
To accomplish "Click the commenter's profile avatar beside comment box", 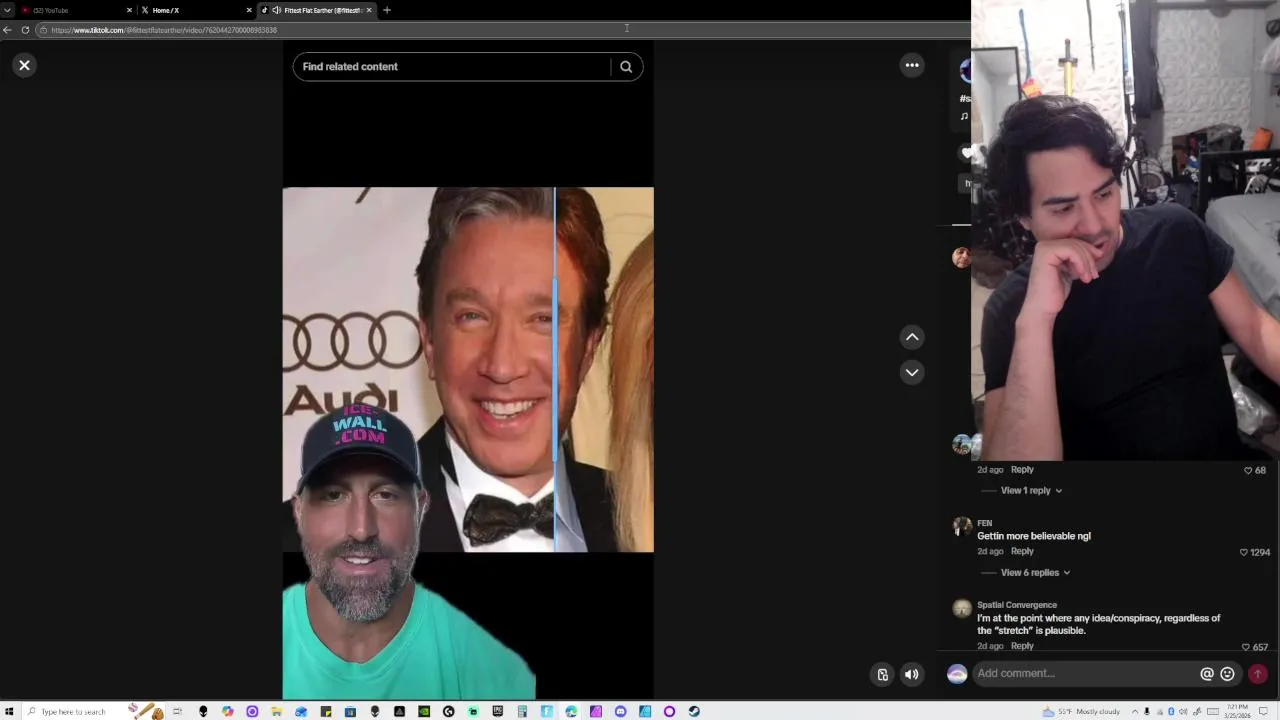I will [x=957, y=674].
